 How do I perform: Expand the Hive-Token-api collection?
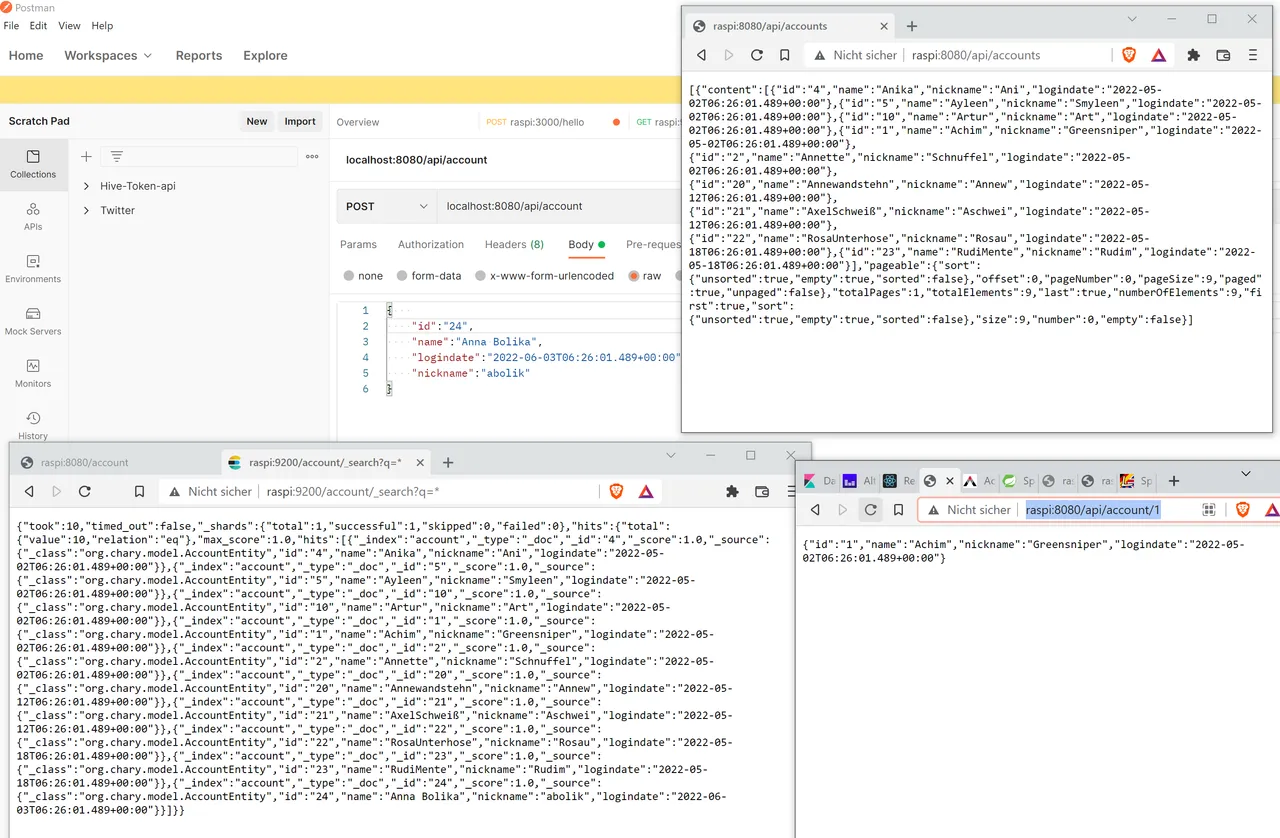coord(86,186)
